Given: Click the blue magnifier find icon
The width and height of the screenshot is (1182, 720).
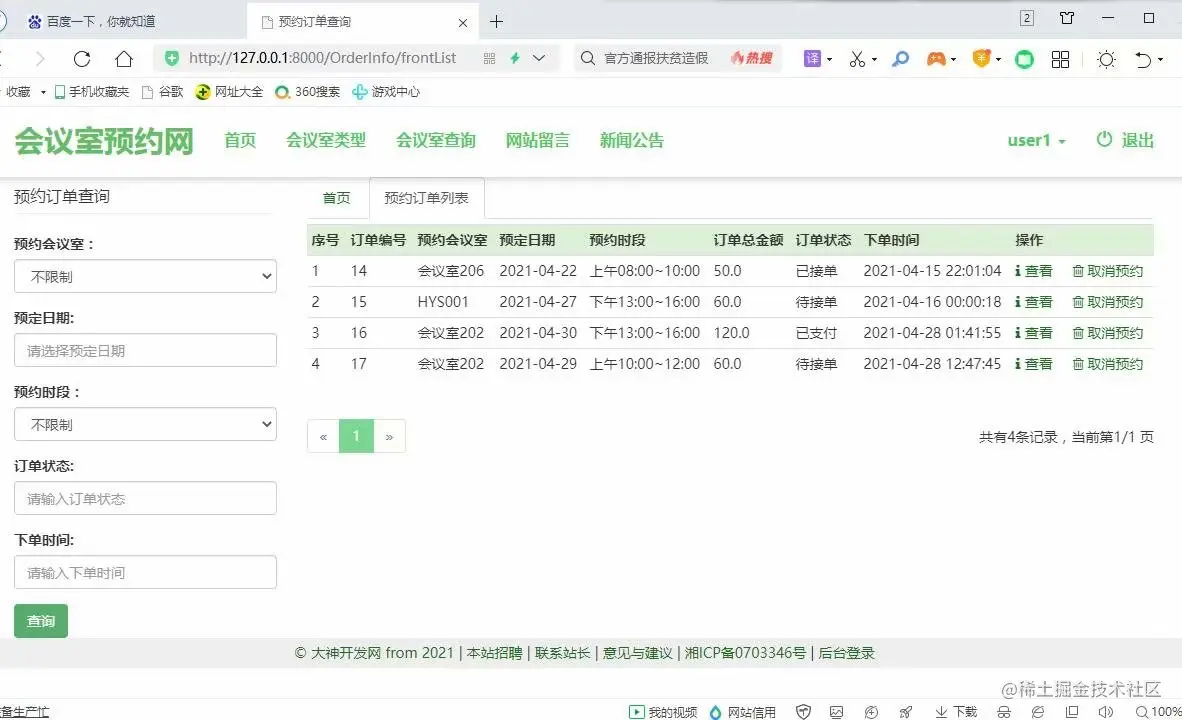Looking at the screenshot, I should pos(900,59).
